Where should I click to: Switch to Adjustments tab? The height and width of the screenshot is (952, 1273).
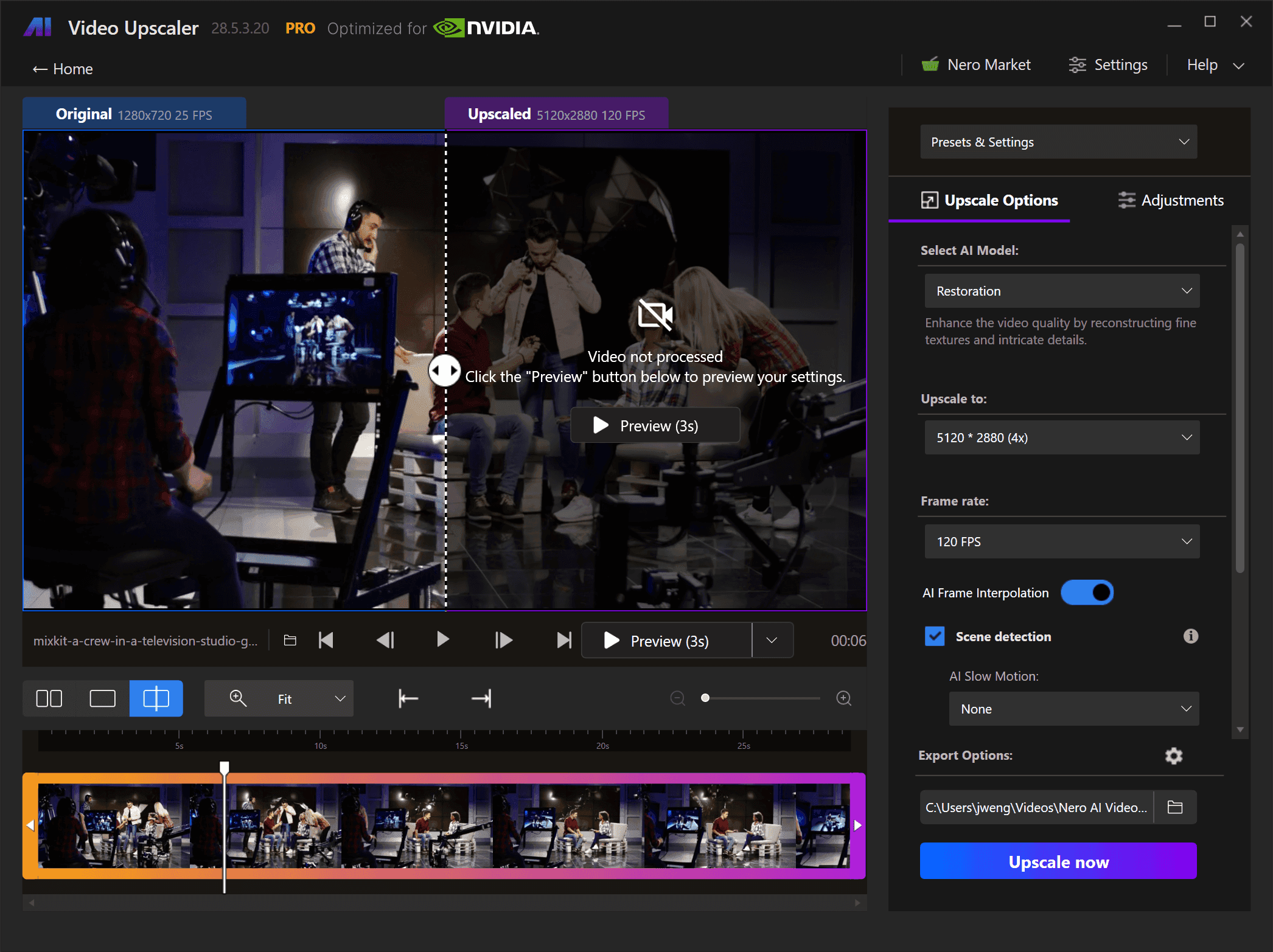[1171, 200]
